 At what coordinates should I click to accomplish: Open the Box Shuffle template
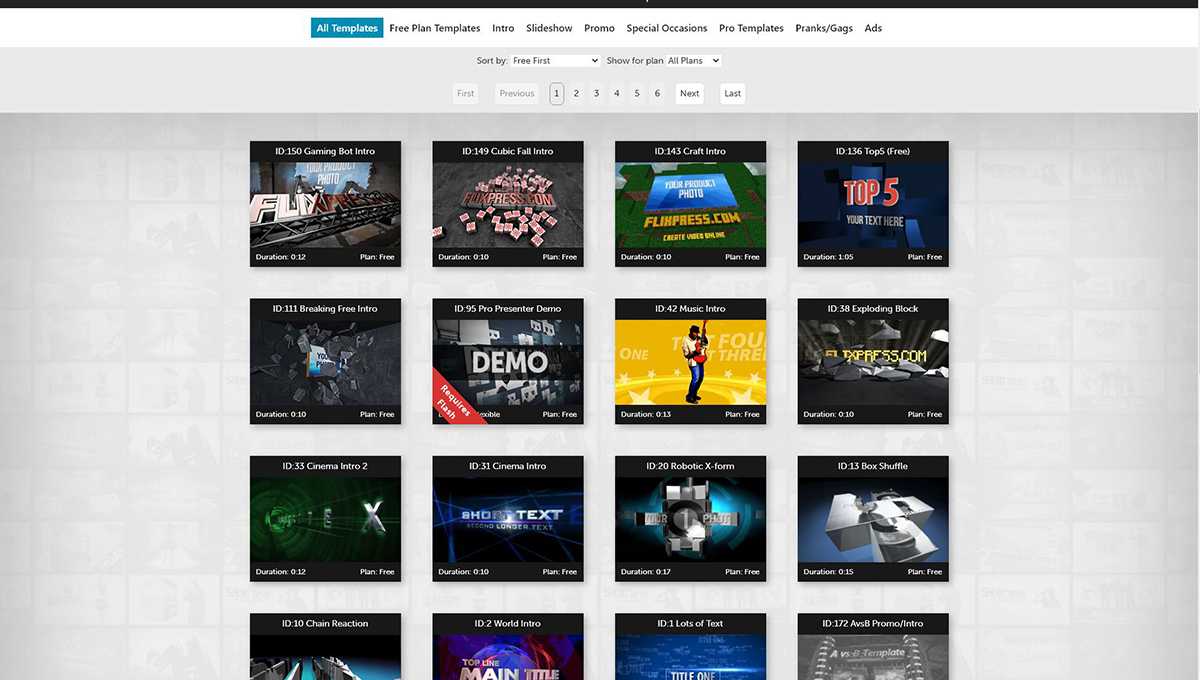[x=873, y=520]
